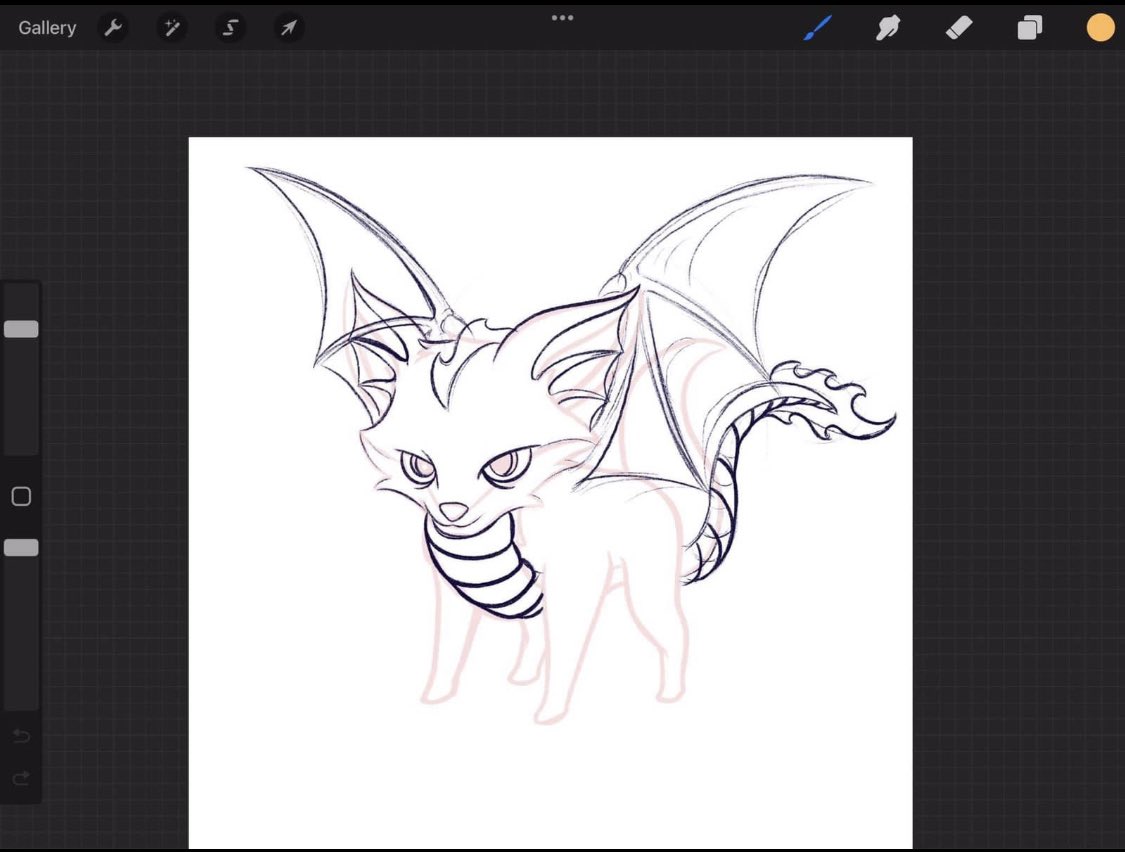Click the brush opacity slider handle
Image resolution: width=1125 pixels, height=852 pixels.
click(22, 548)
